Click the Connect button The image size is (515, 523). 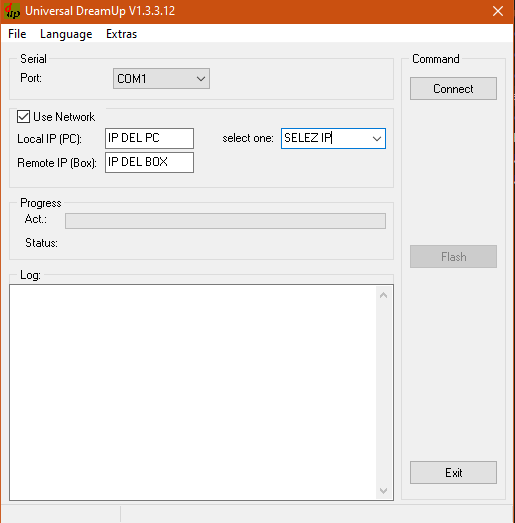pyautogui.click(x=453, y=89)
